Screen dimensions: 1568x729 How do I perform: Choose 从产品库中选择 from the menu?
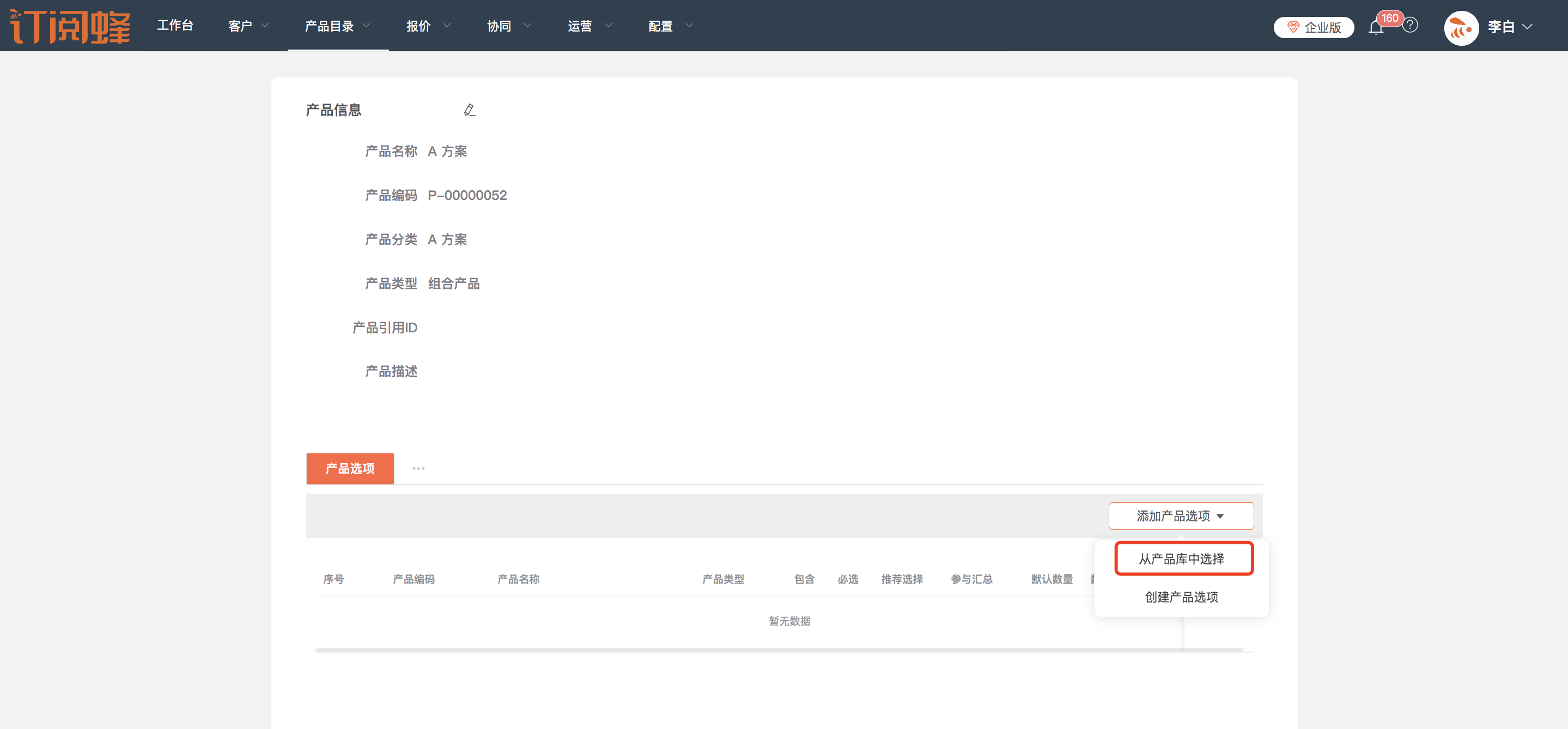click(x=1182, y=558)
